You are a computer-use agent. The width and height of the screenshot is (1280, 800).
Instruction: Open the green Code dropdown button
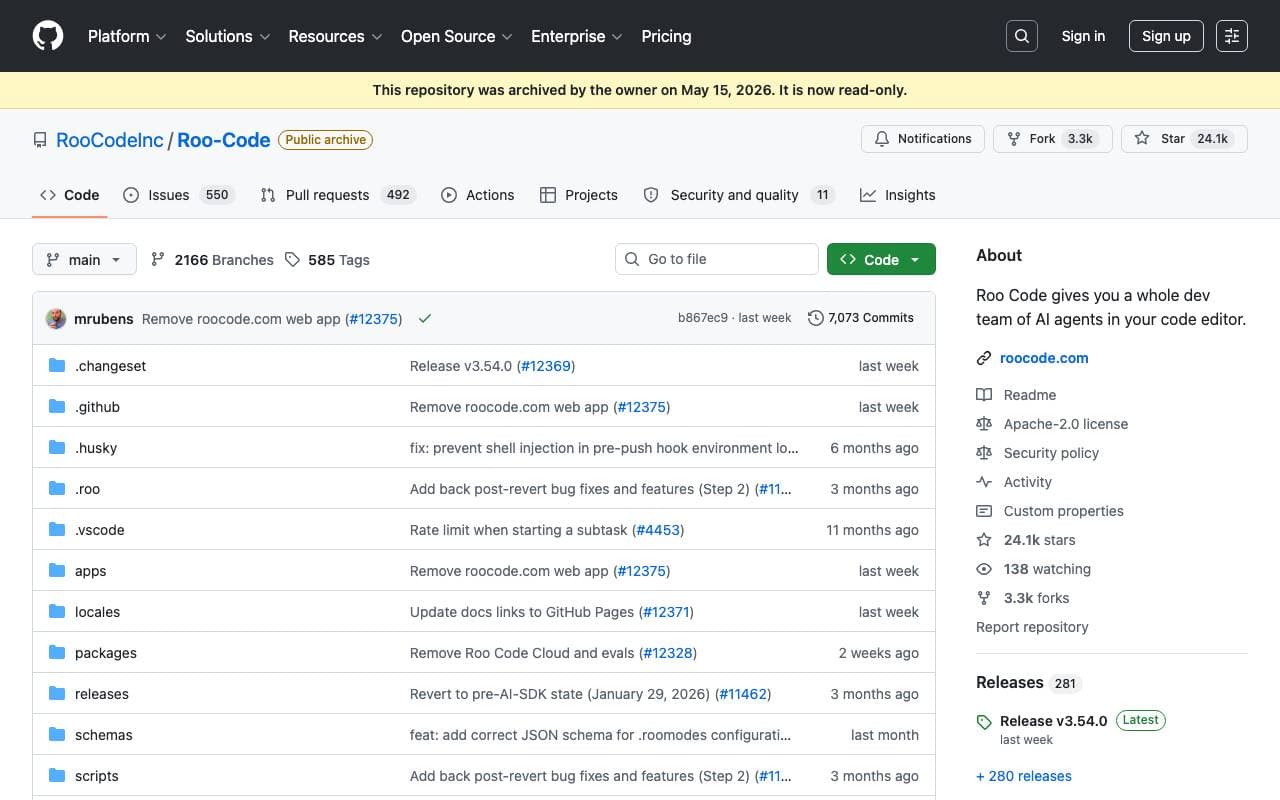(881, 259)
